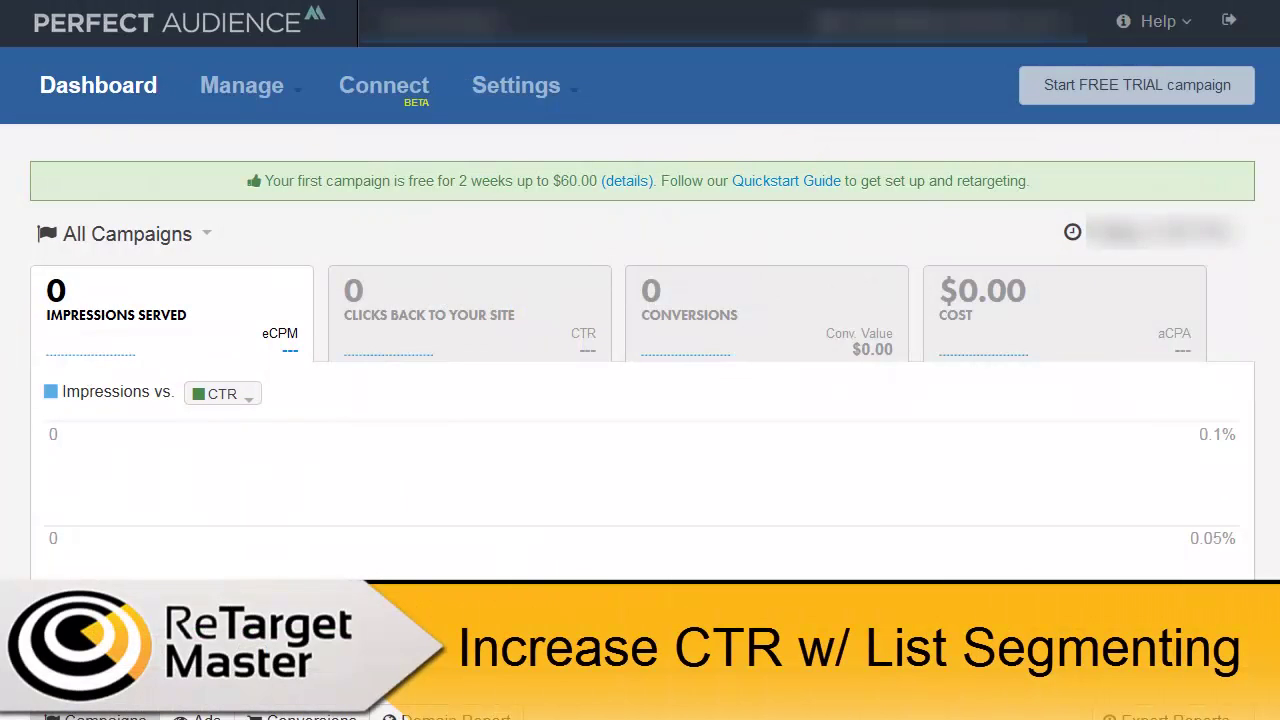
Task: Click the Start FREE TRIAL campaign button
Action: pyautogui.click(x=1137, y=85)
